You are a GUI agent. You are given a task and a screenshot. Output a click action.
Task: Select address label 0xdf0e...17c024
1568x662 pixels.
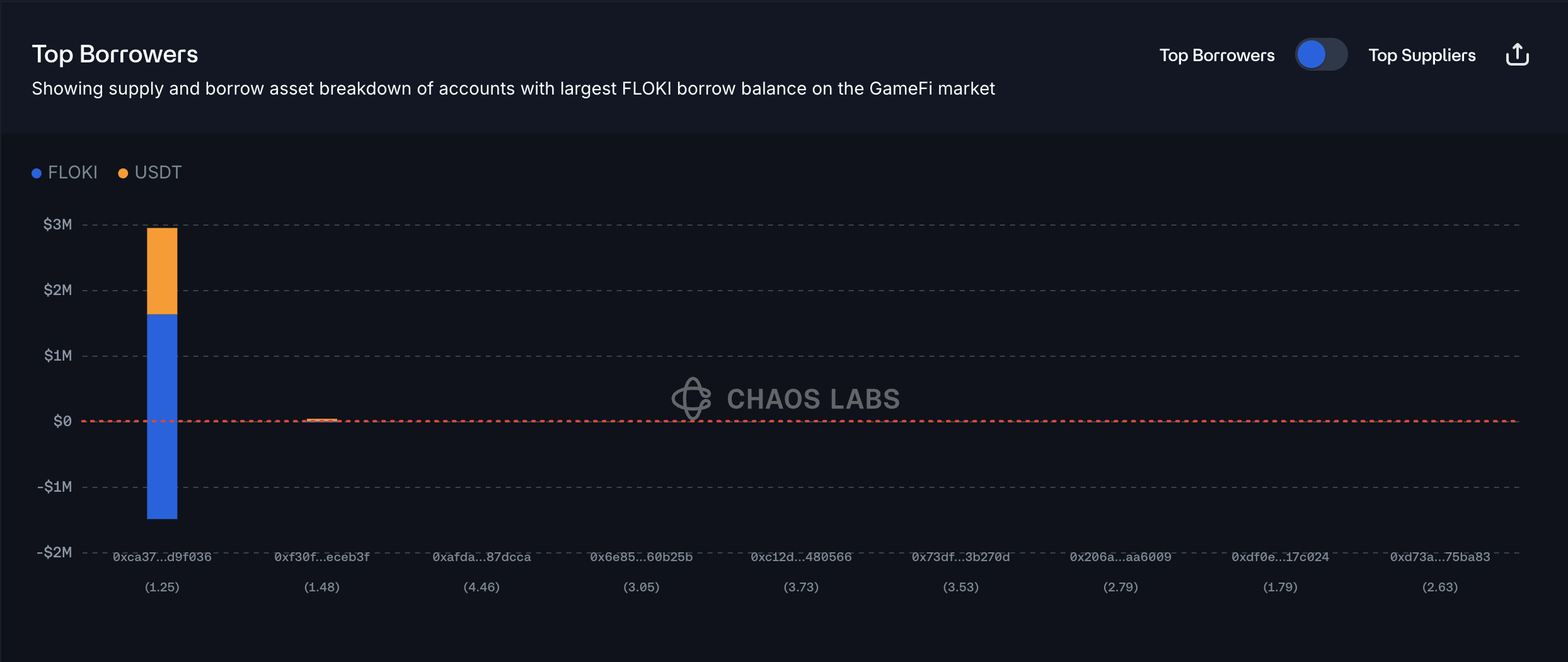(1280, 557)
